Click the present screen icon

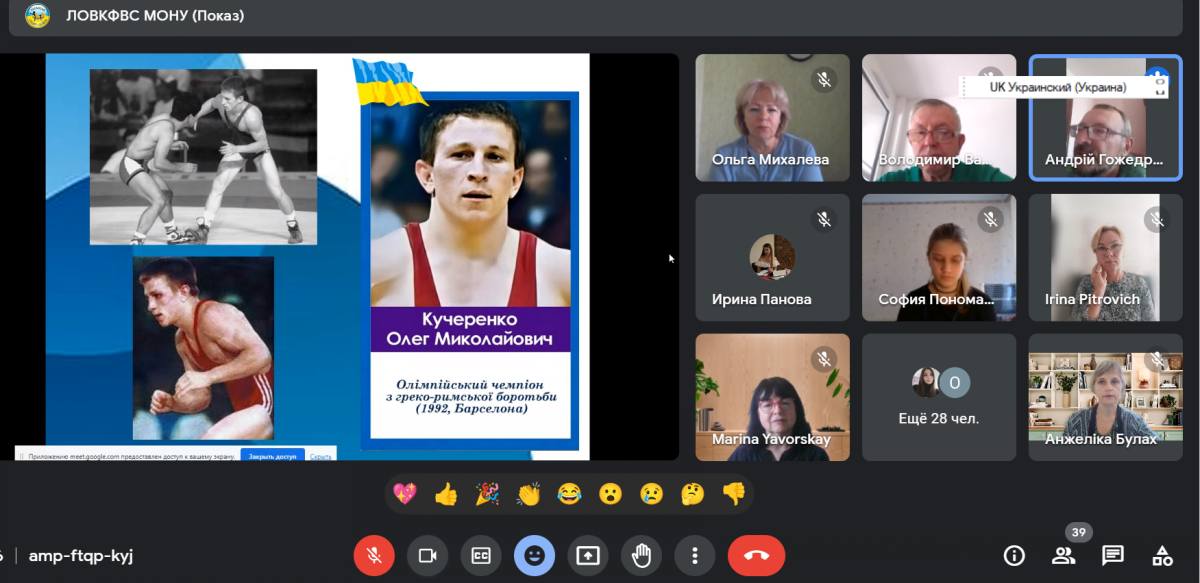(588, 555)
